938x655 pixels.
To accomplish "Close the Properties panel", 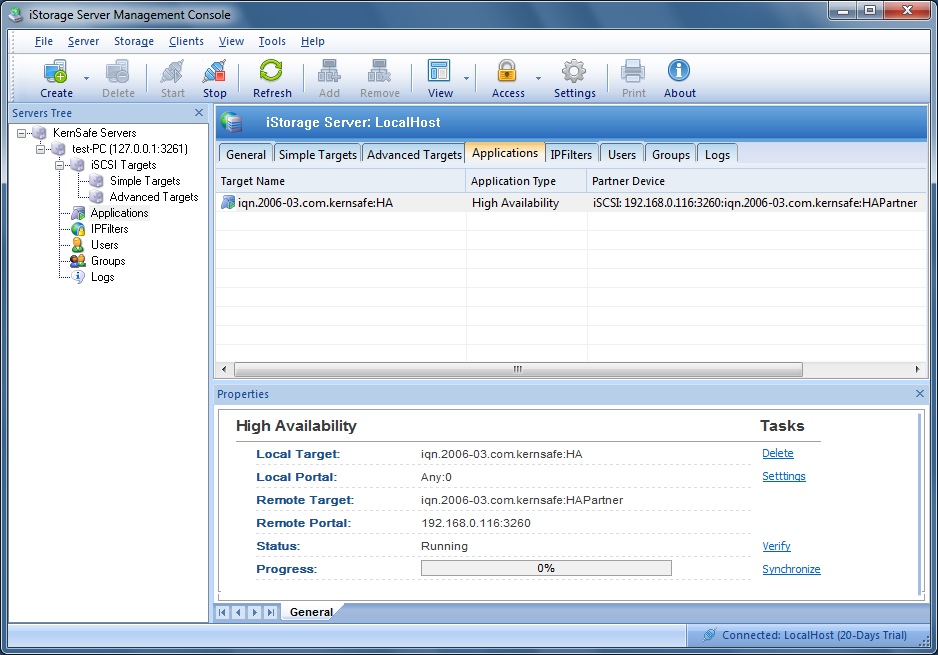I will coord(919,394).
